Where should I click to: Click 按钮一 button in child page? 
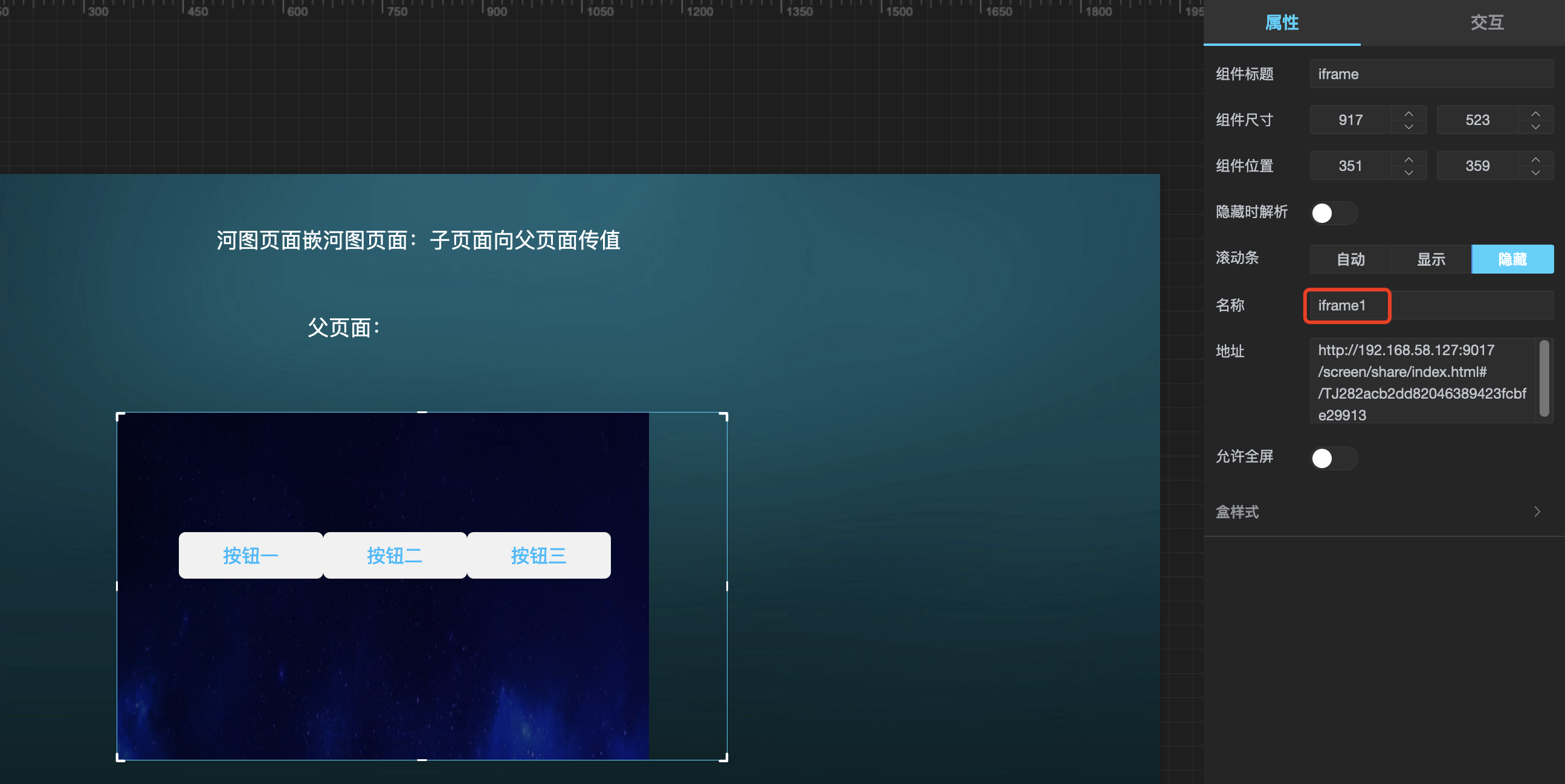point(250,555)
